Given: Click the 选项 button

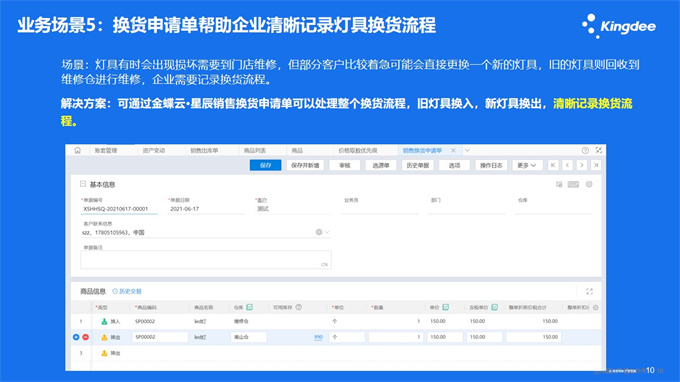Looking at the screenshot, I should tap(454, 165).
